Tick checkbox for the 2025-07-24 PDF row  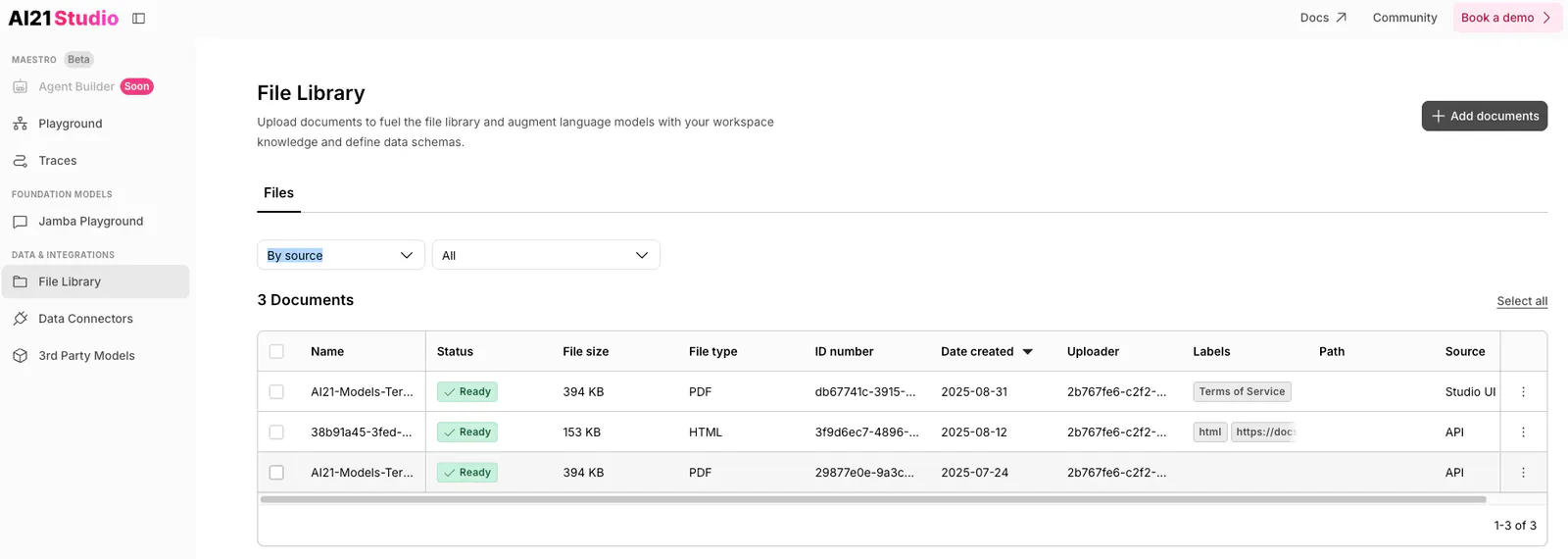click(276, 472)
